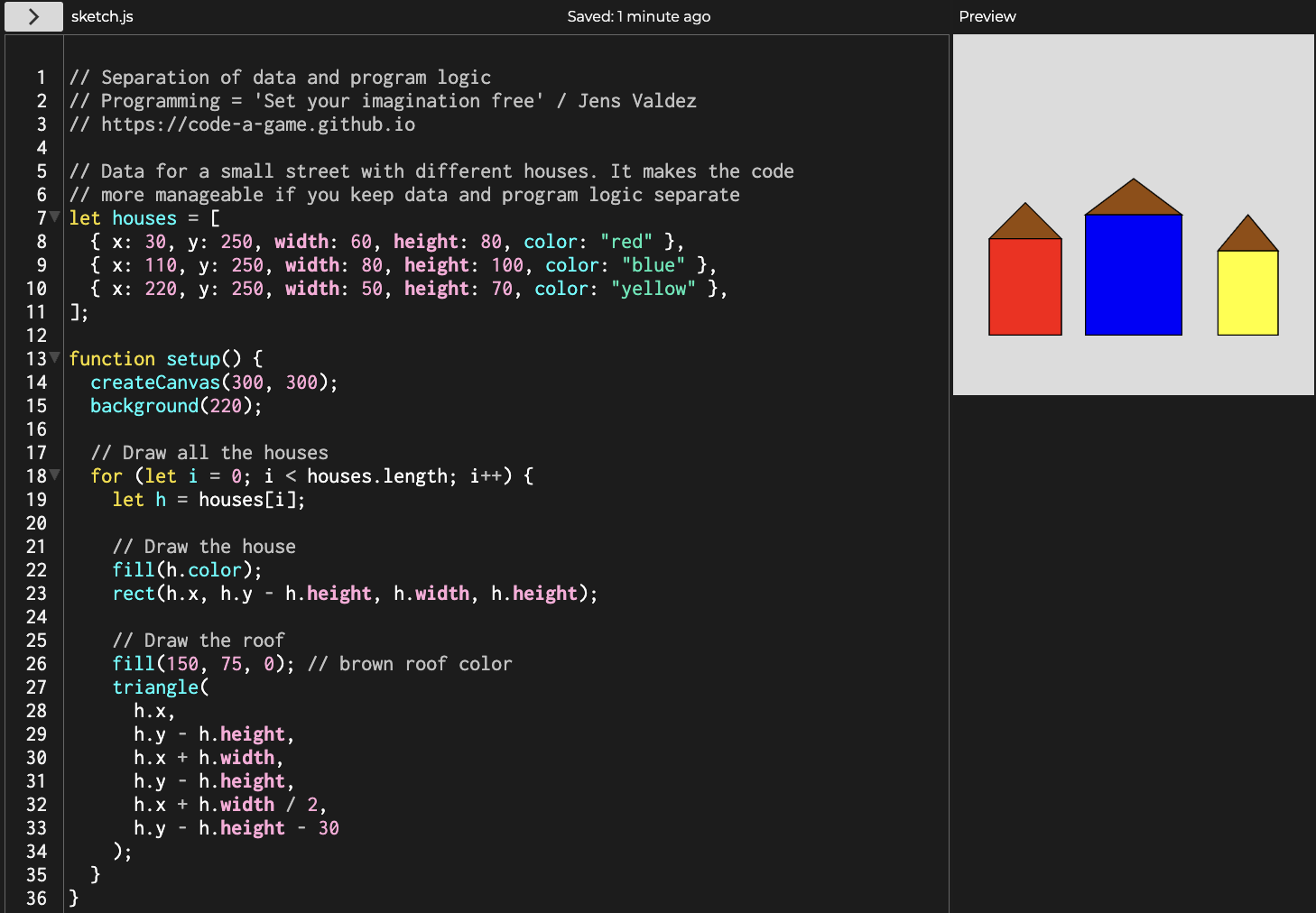Click the "red" color string on line 8
This screenshot has height=913, width=1316.
coord(626,241)
